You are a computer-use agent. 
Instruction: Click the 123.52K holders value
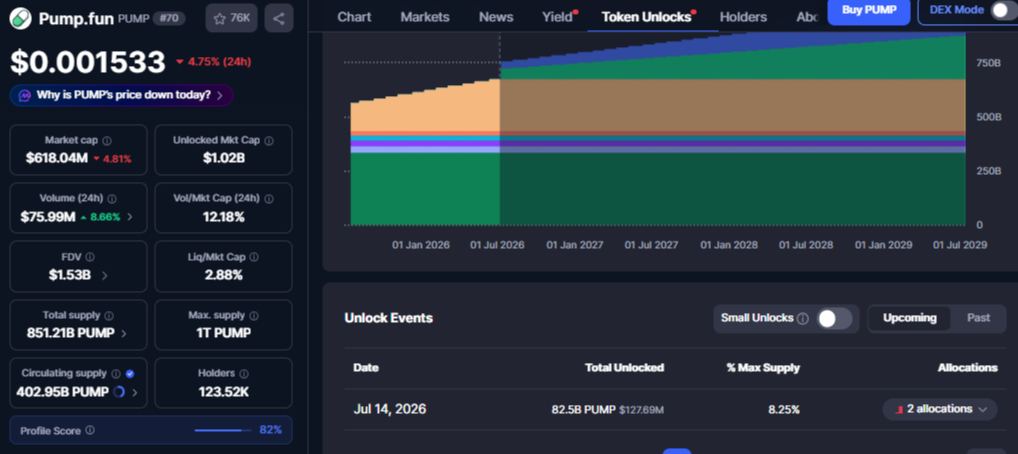223,392
